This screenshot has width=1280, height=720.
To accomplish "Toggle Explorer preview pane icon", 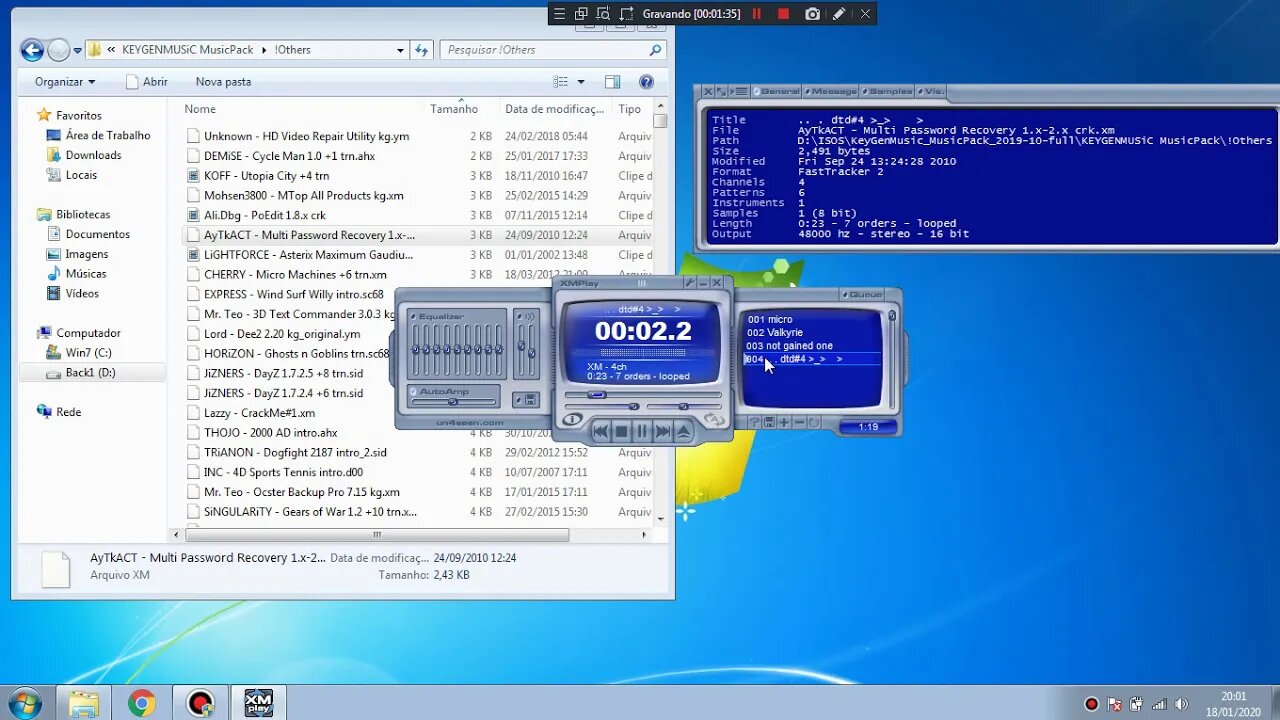I will pos(612,82).
